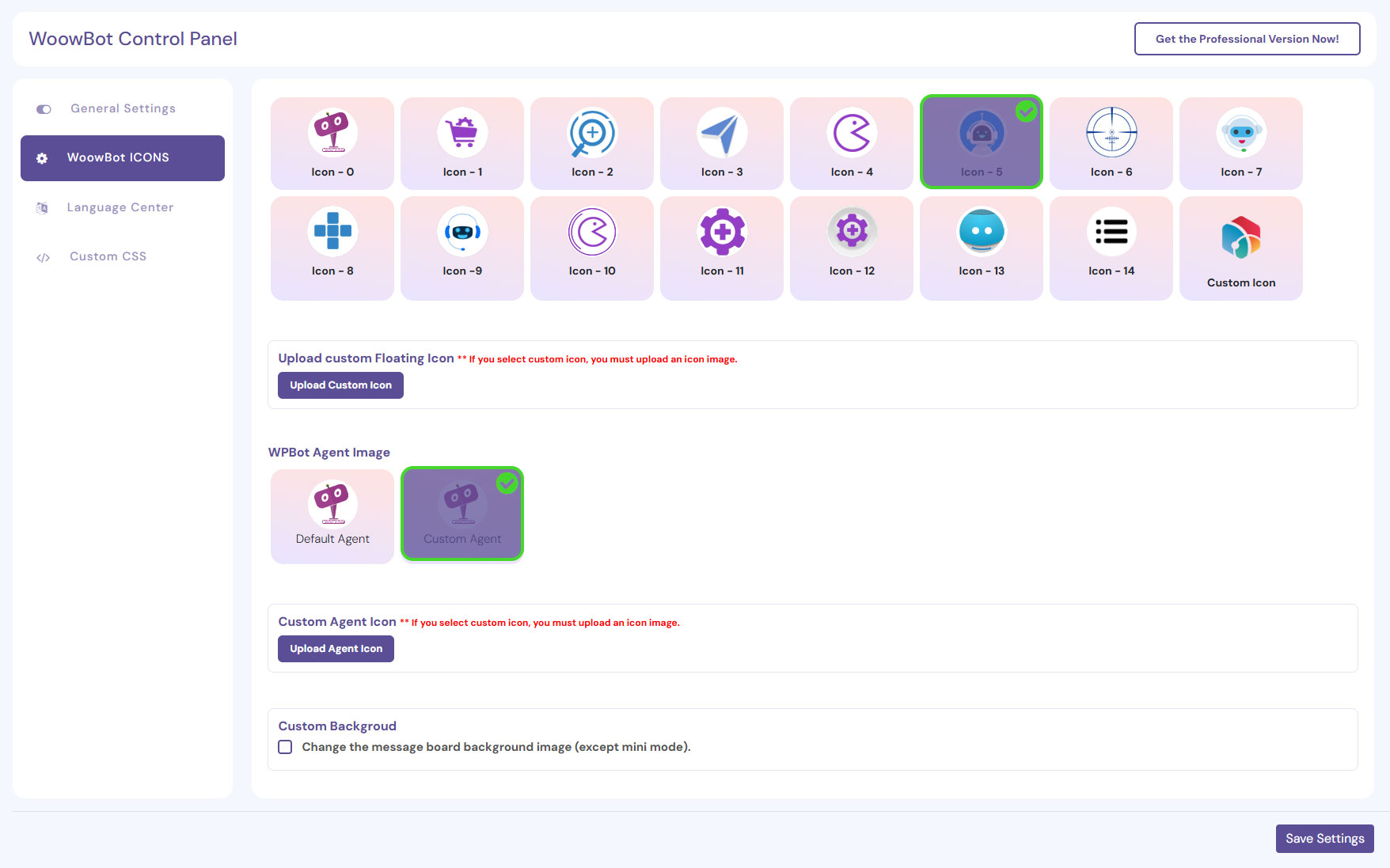Select the Icon - 3 paper plane icon

(722, 143)
